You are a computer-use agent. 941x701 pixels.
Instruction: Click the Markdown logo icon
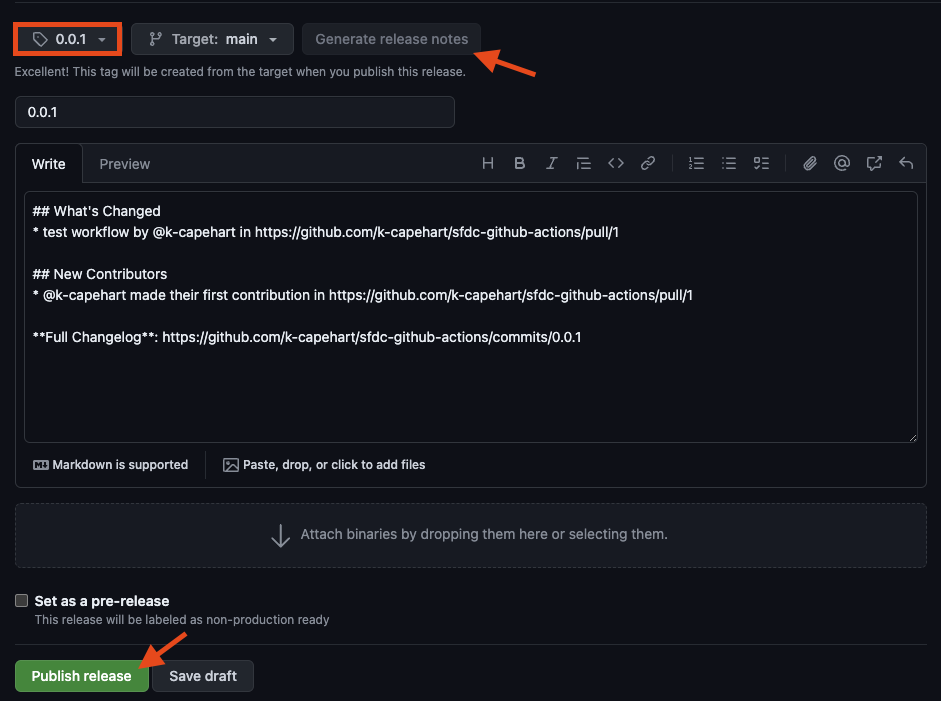41,465
